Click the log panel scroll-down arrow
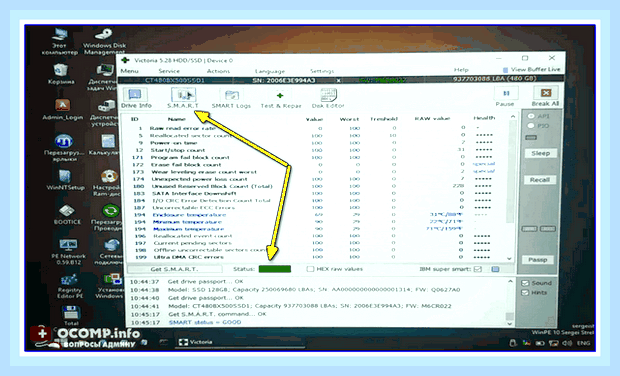This screenshot has width=620, height=376. [510, 323]
